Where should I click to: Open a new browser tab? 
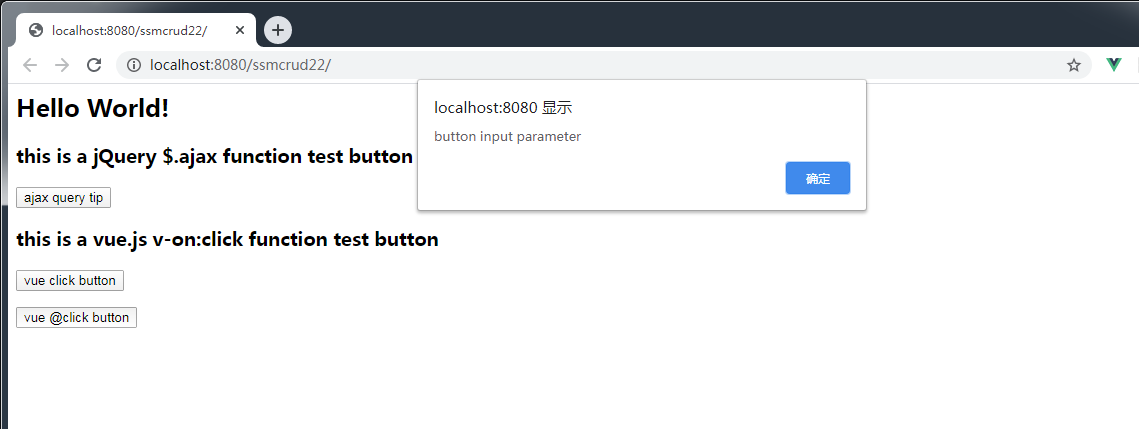pyautogui.click(x=277, y=30)
